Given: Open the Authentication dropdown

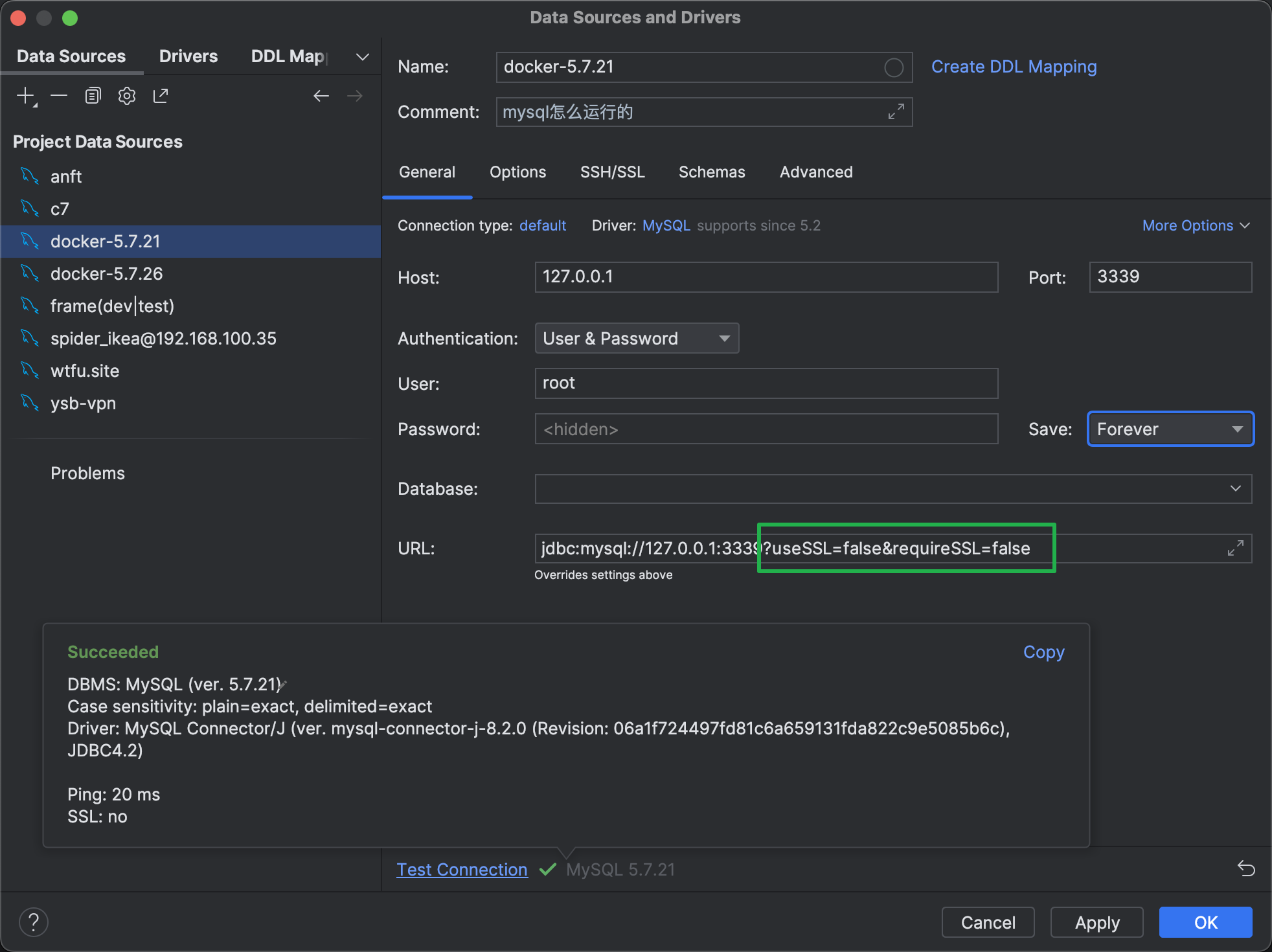Looking at the screenshot, I should pyautogui.click(x=637, y=339).
